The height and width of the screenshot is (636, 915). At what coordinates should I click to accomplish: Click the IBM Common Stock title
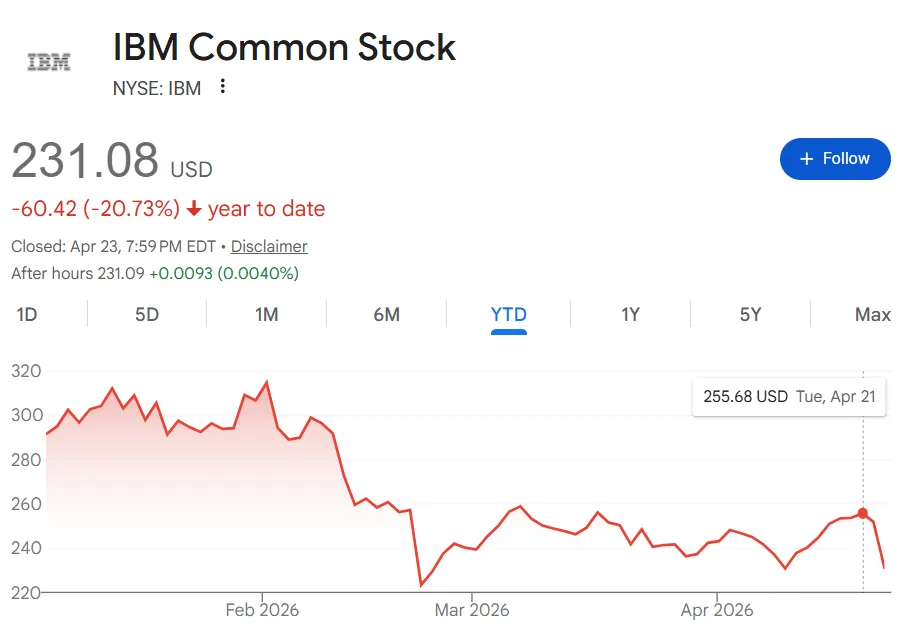pyautogui.click(x=284, y=47)
